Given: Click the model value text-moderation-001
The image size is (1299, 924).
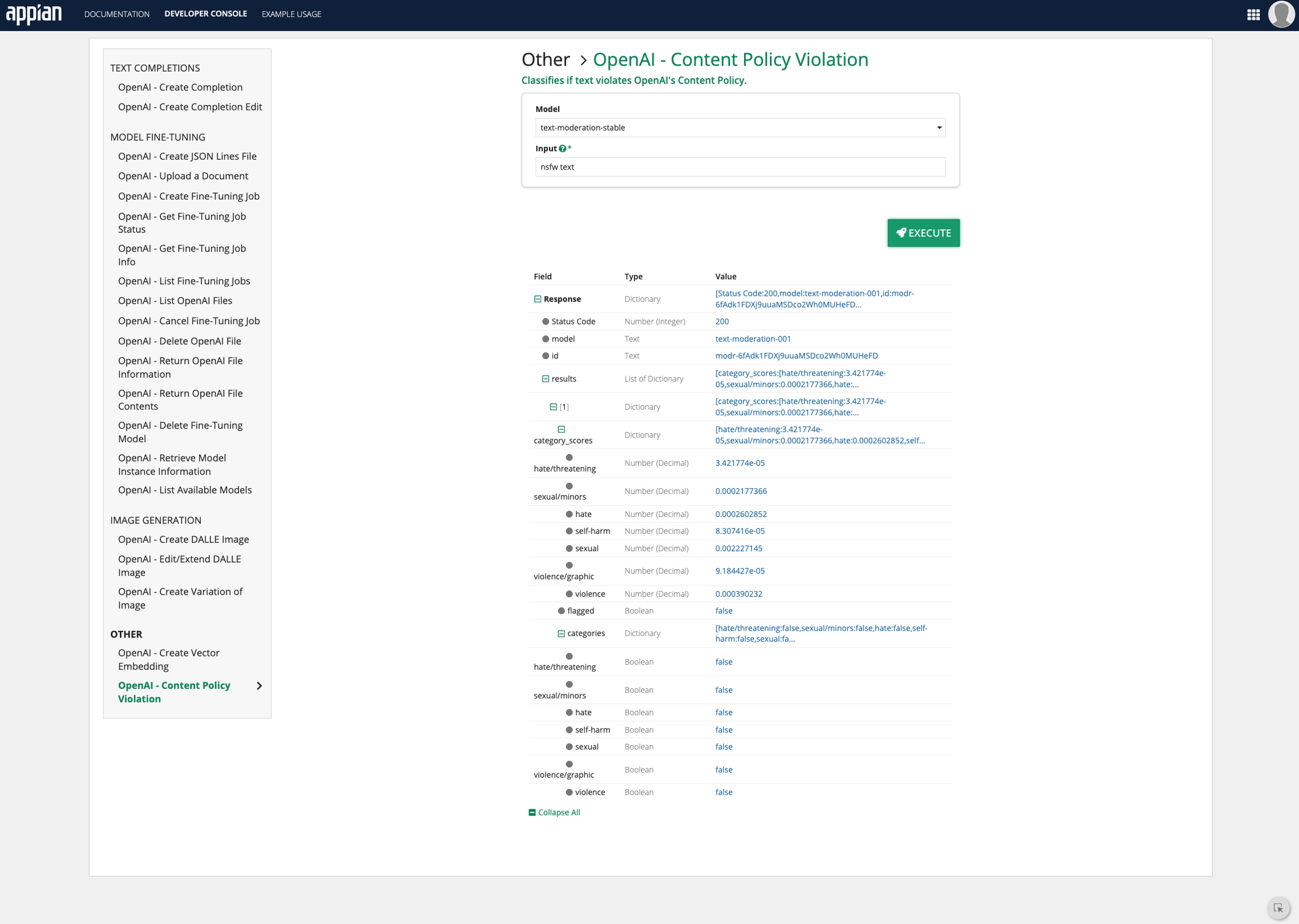Looking at the screenshot, I should coord(753,339).
